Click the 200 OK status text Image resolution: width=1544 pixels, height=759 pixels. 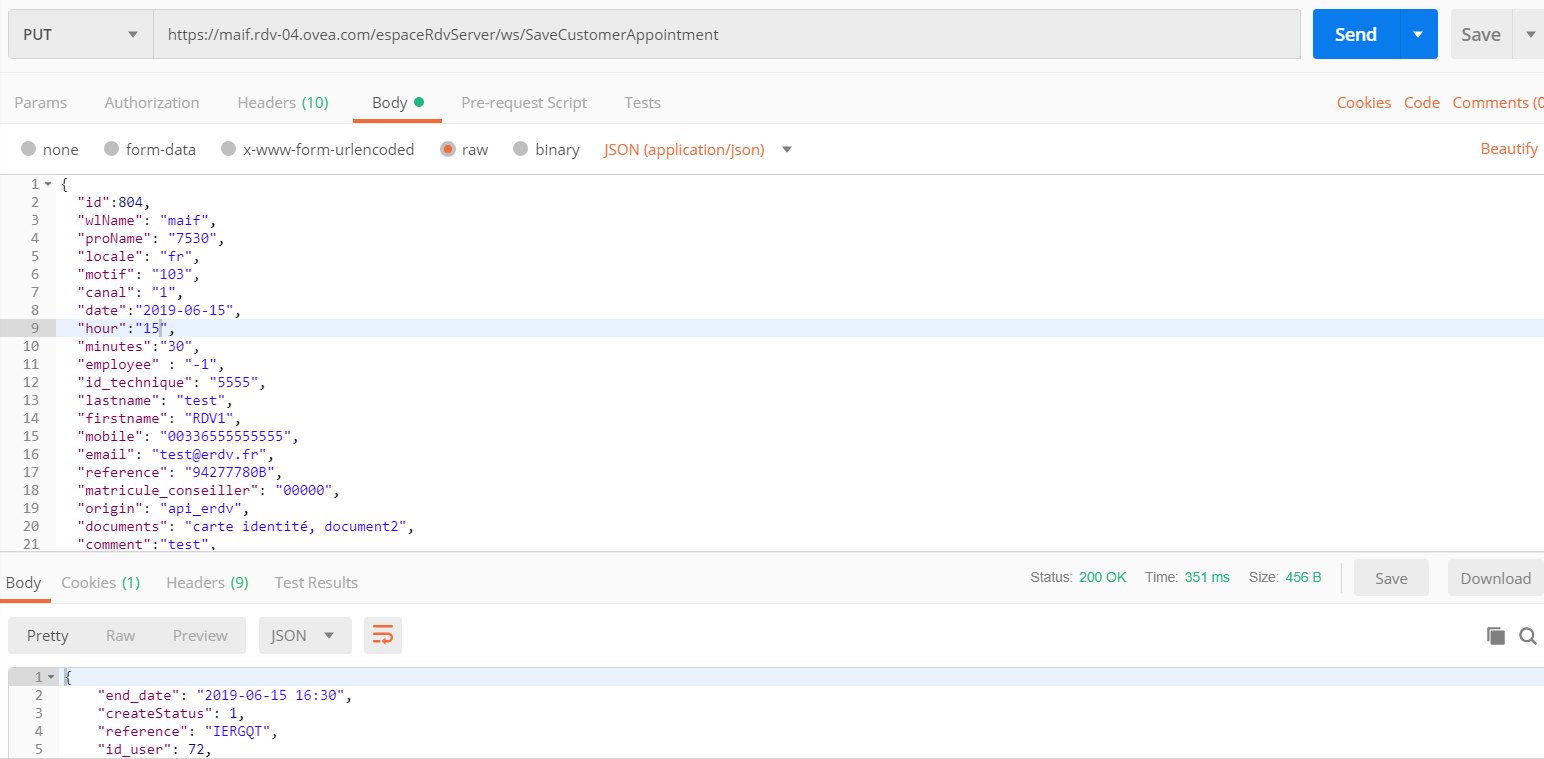(1103, 578)
